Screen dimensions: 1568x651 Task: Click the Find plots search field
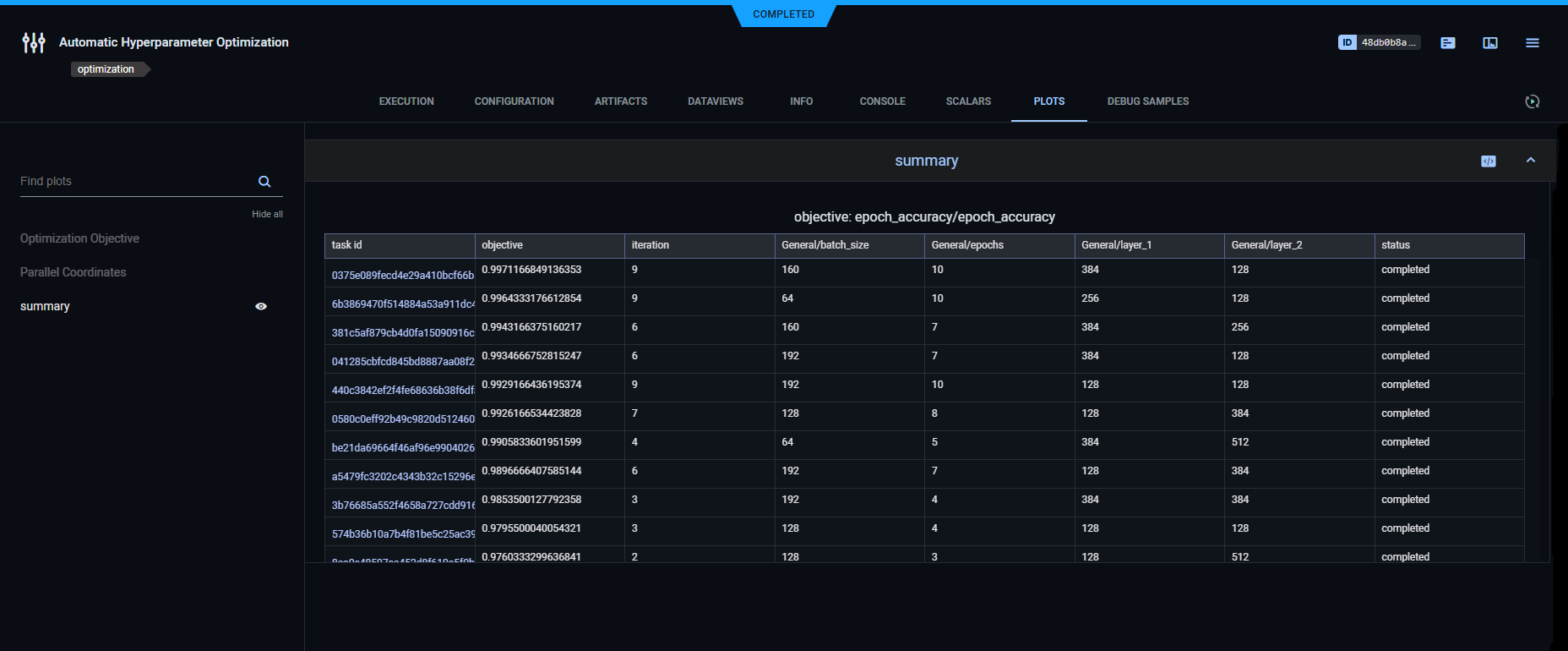(x=135, y=182)
